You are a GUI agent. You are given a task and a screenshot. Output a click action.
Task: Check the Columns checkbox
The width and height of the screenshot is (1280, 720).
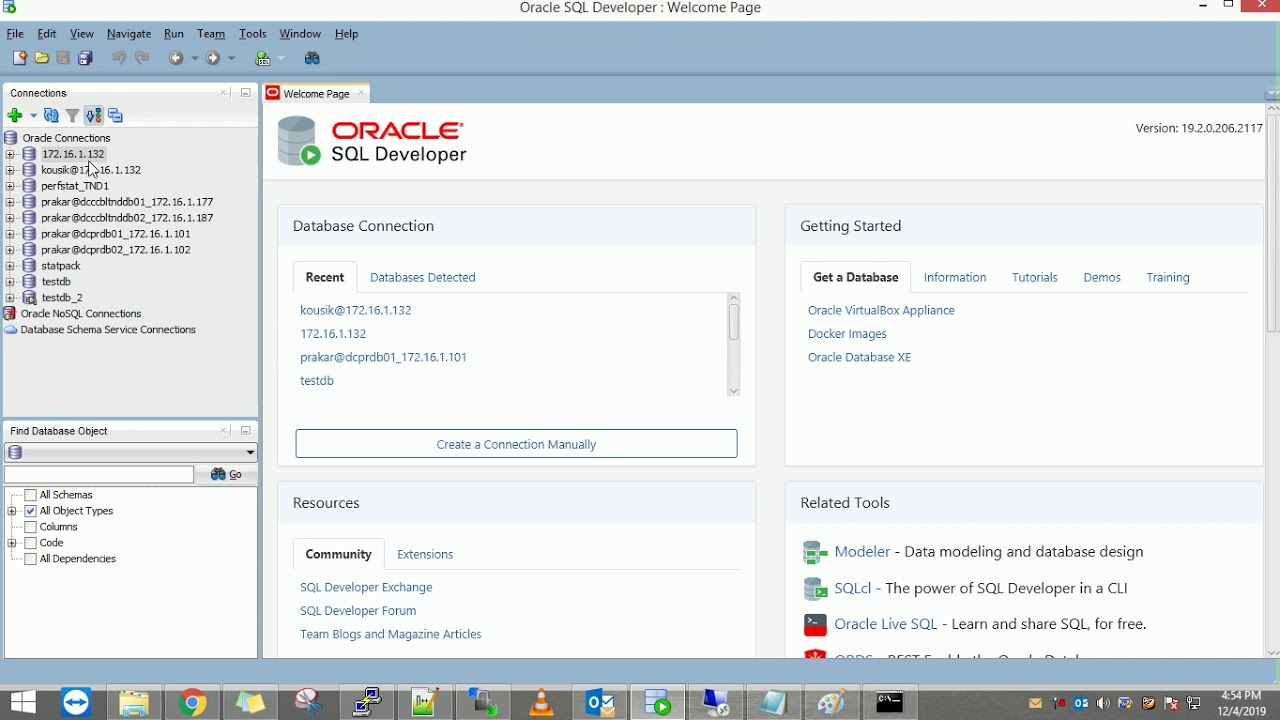tap(31, 527)
